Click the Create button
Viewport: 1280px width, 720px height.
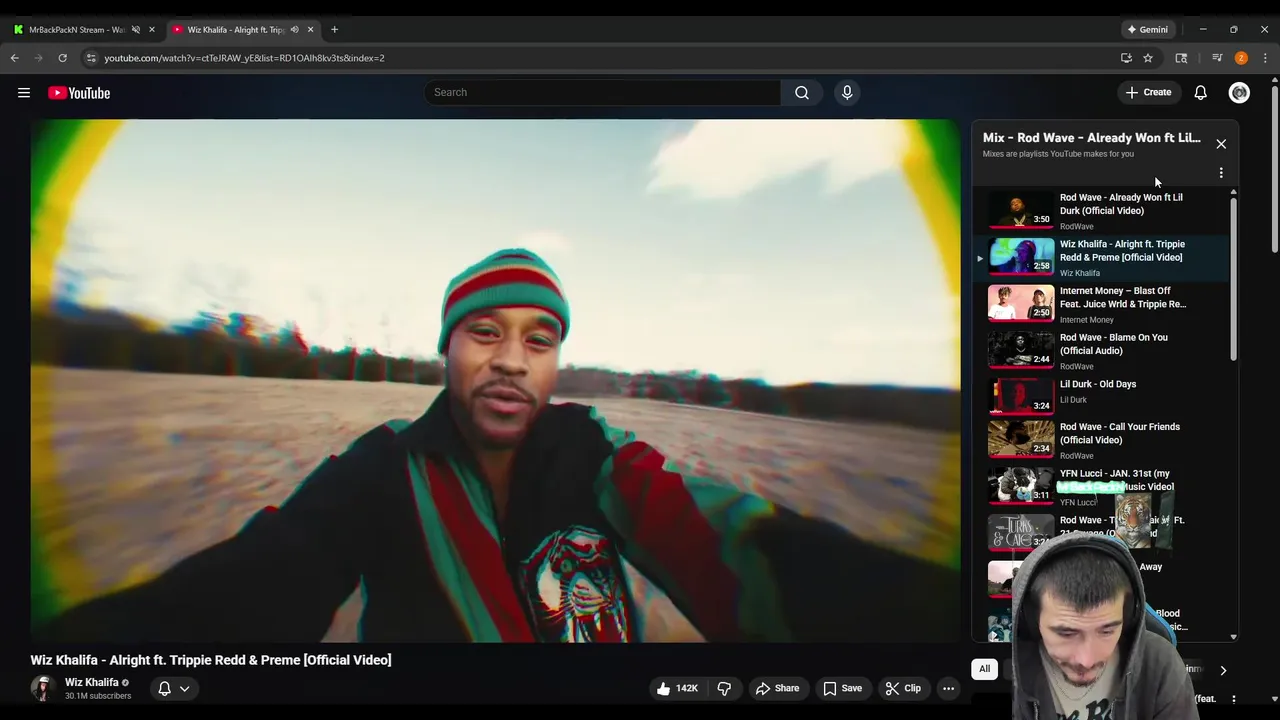coord(1148,92)
